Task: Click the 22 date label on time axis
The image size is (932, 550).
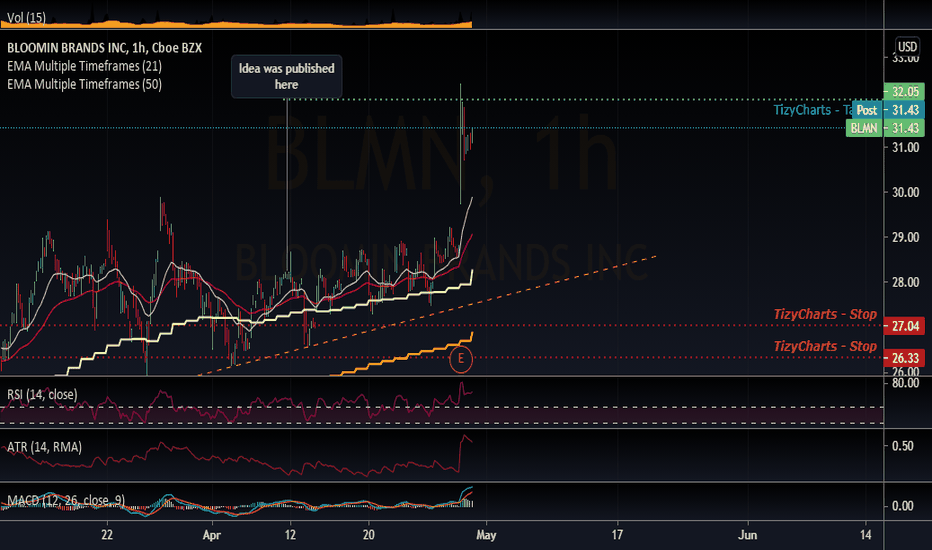Action: [107, 535]
